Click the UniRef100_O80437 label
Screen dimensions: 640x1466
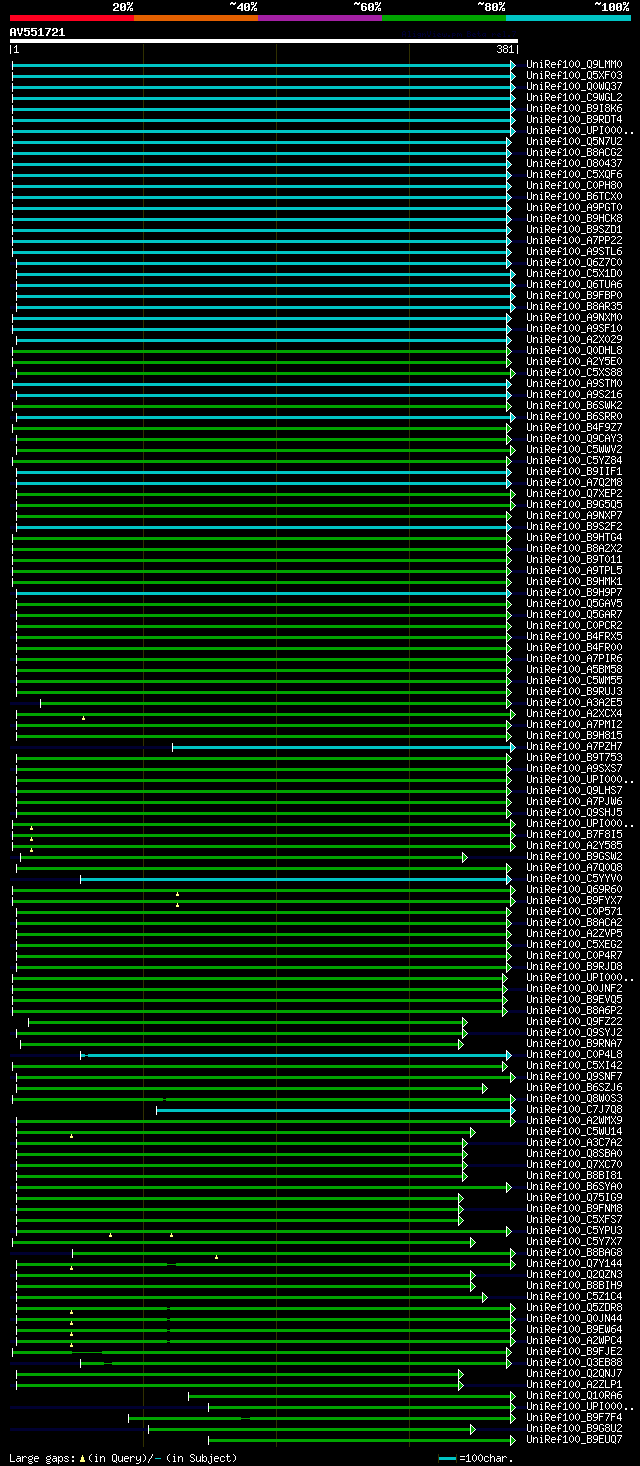tap(574, 164)
